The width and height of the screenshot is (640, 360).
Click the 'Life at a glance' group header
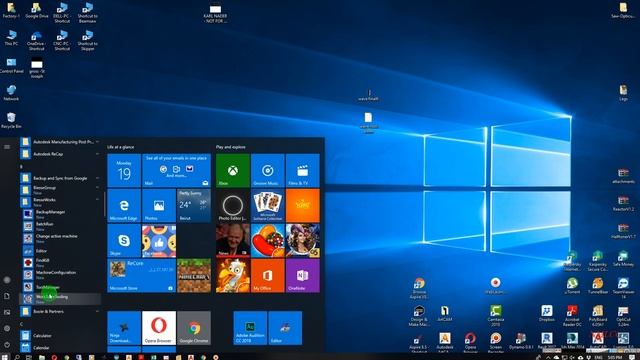point(120,147)
